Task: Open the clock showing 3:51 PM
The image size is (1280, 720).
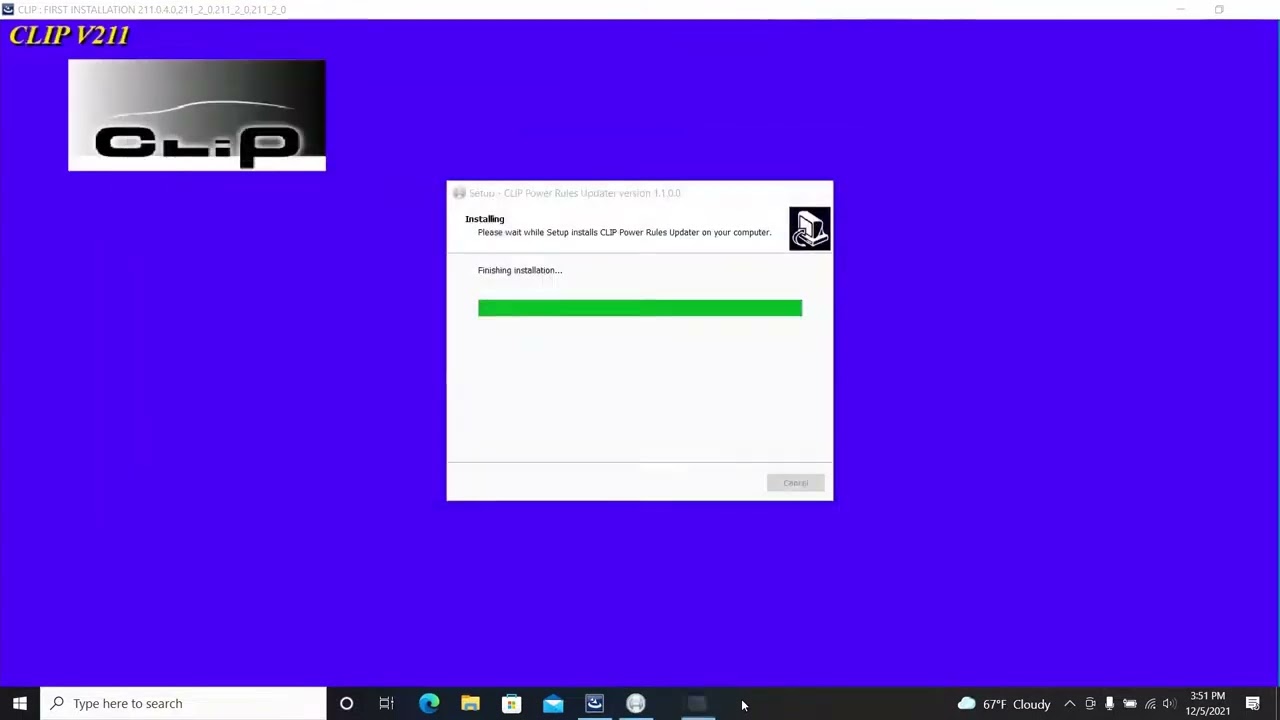Action: pos(1208,703)
